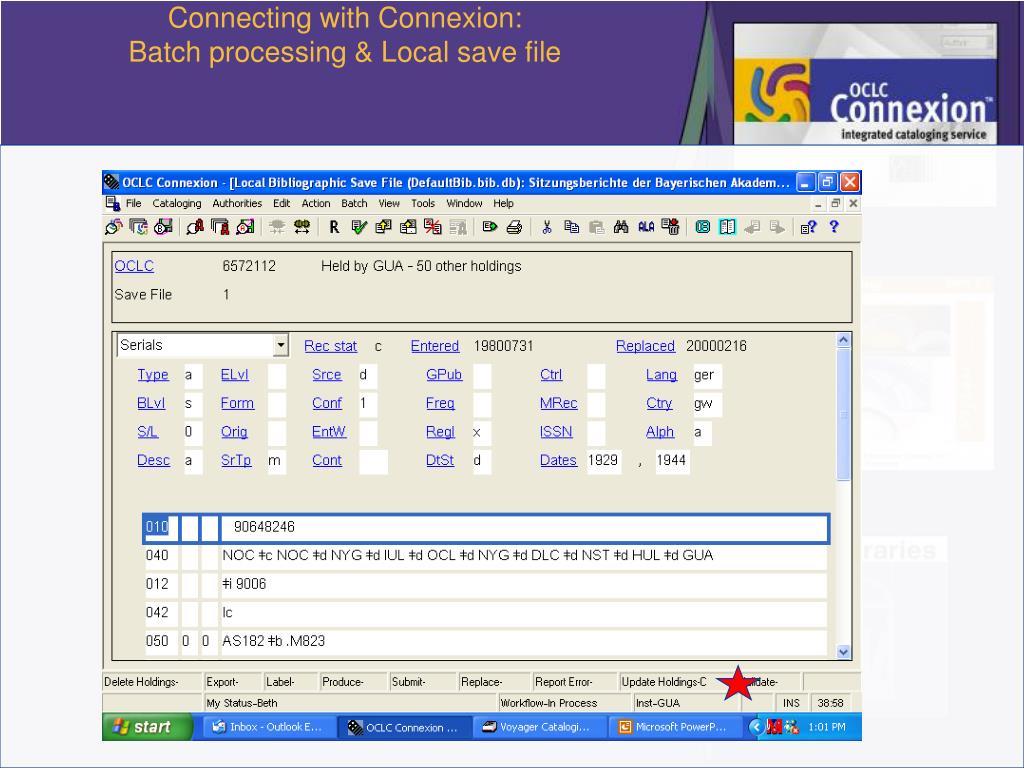
Task: Click the Windows start button
Action: [x=148, y=726]
